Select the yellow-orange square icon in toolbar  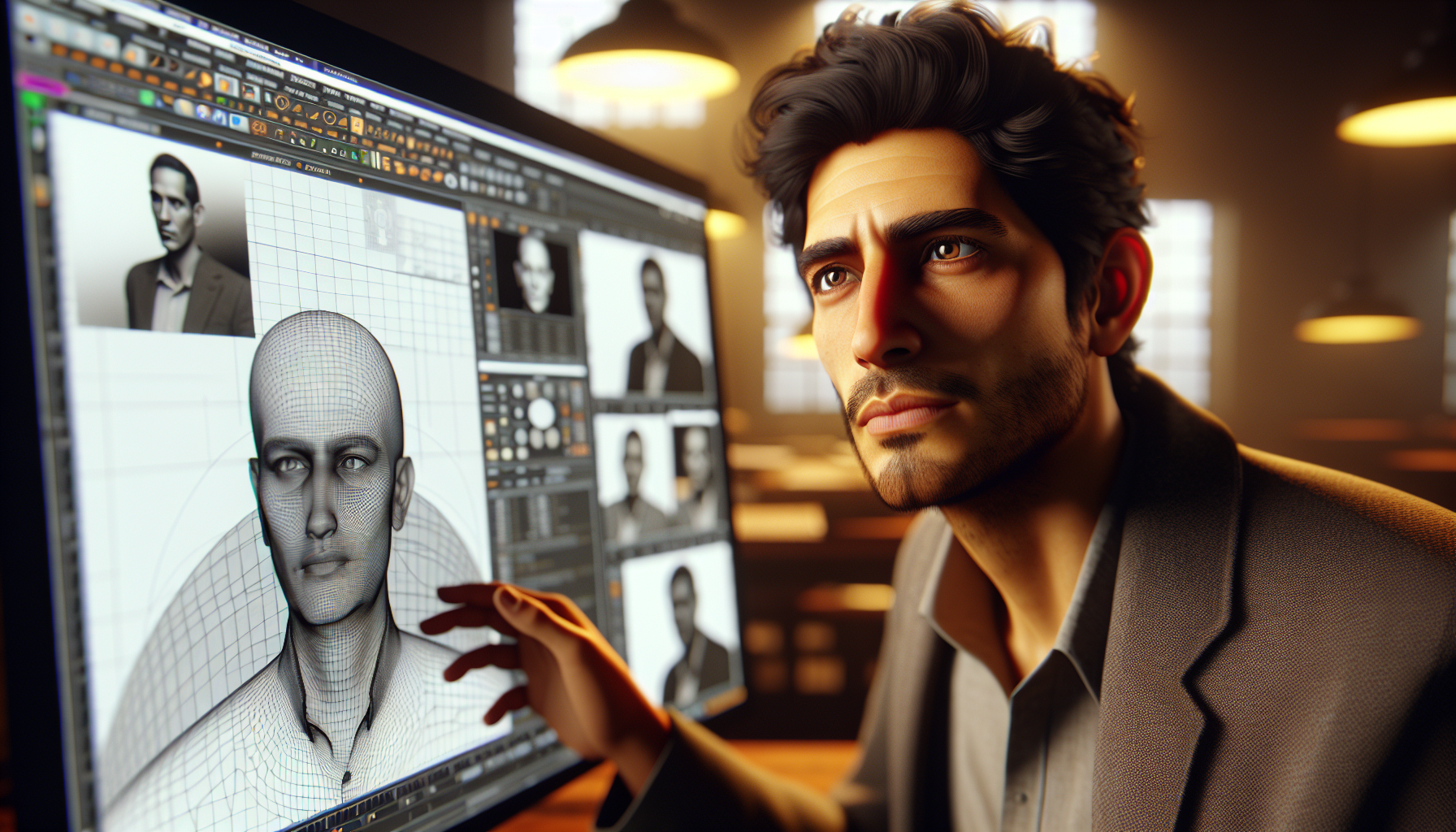pyautogui.click(x=356, y=125)
